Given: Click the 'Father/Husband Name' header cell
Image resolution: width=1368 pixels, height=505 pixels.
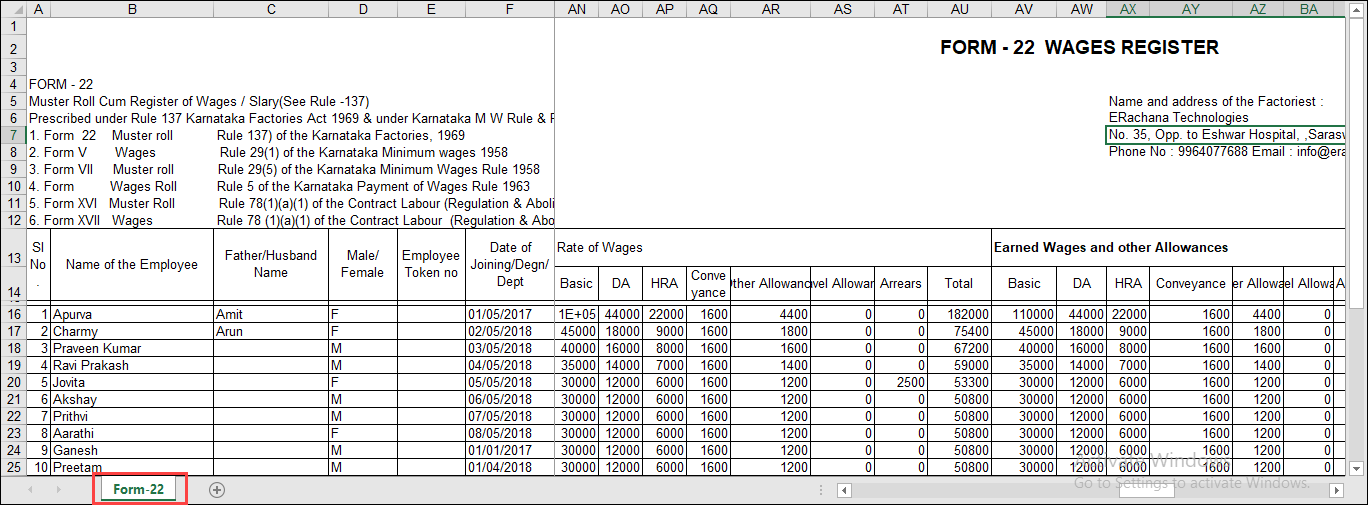Looking at the screenshot, I should tap(271, 264).
